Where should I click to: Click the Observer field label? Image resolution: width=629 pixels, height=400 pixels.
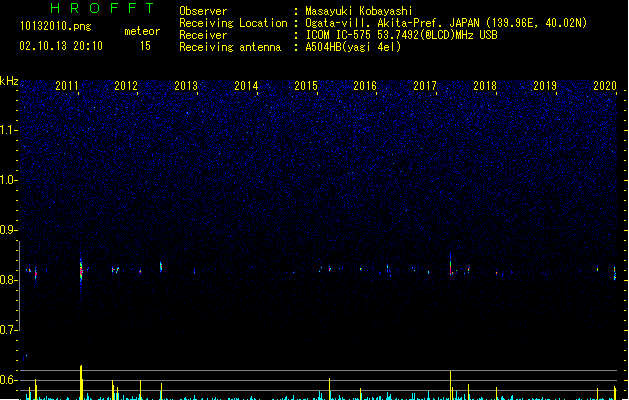(x=203, y=11)
